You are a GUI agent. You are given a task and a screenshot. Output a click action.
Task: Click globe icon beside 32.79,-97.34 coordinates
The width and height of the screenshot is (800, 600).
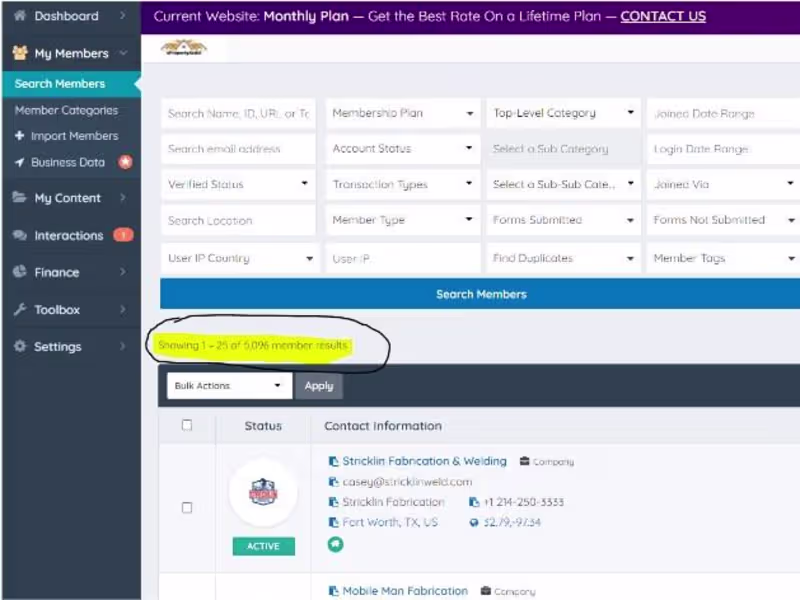(x=474, y=522)
